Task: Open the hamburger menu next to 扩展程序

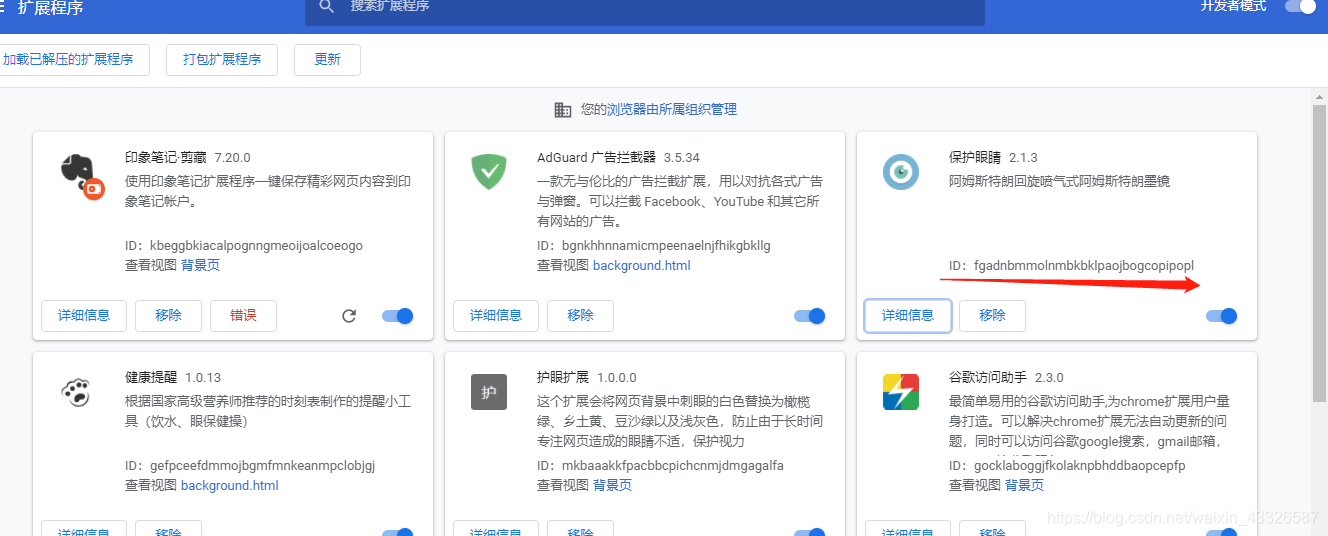Action: click(x=3, y=7)
